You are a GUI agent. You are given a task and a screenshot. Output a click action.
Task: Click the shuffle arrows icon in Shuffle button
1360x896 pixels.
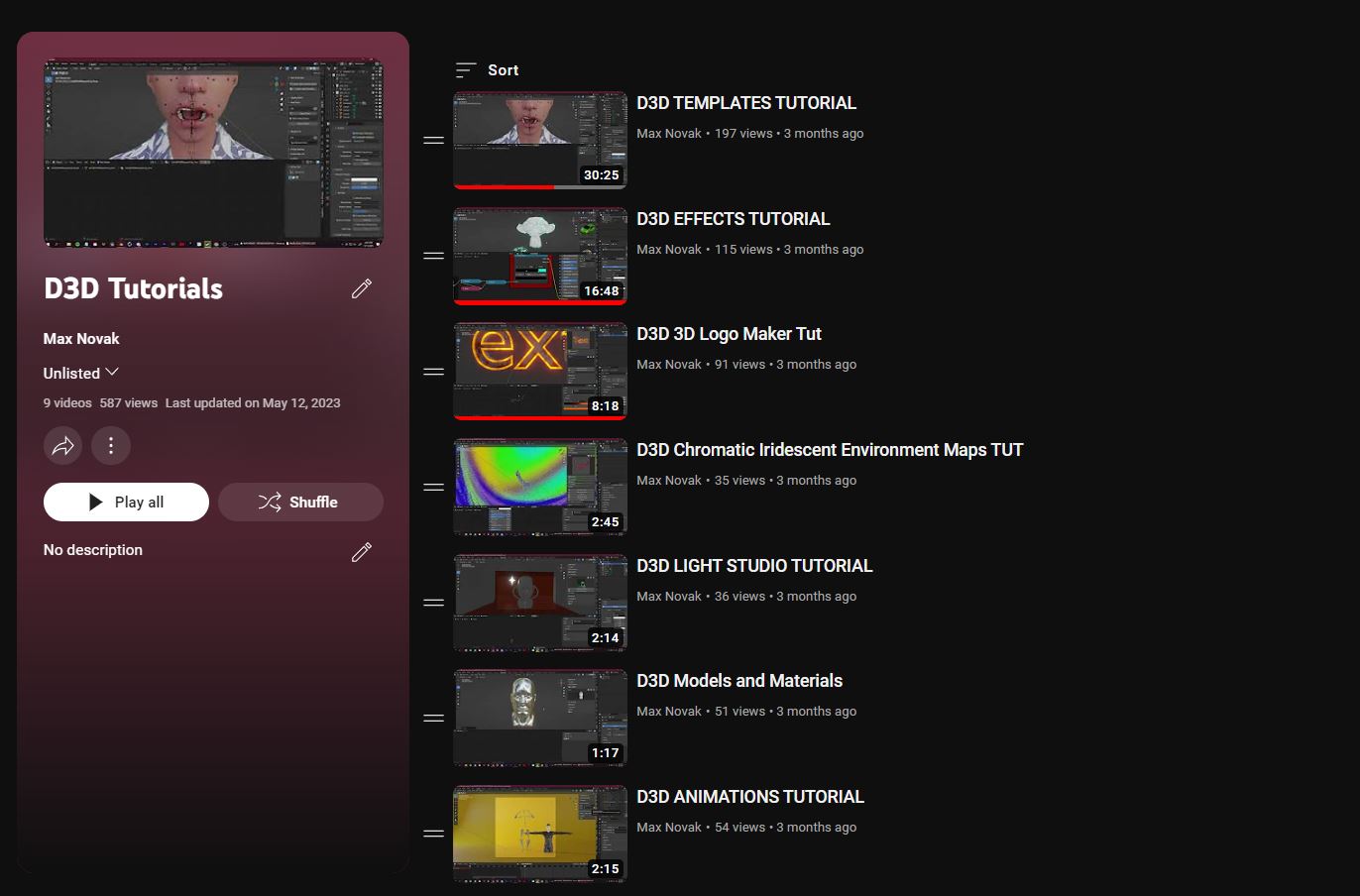271,502
